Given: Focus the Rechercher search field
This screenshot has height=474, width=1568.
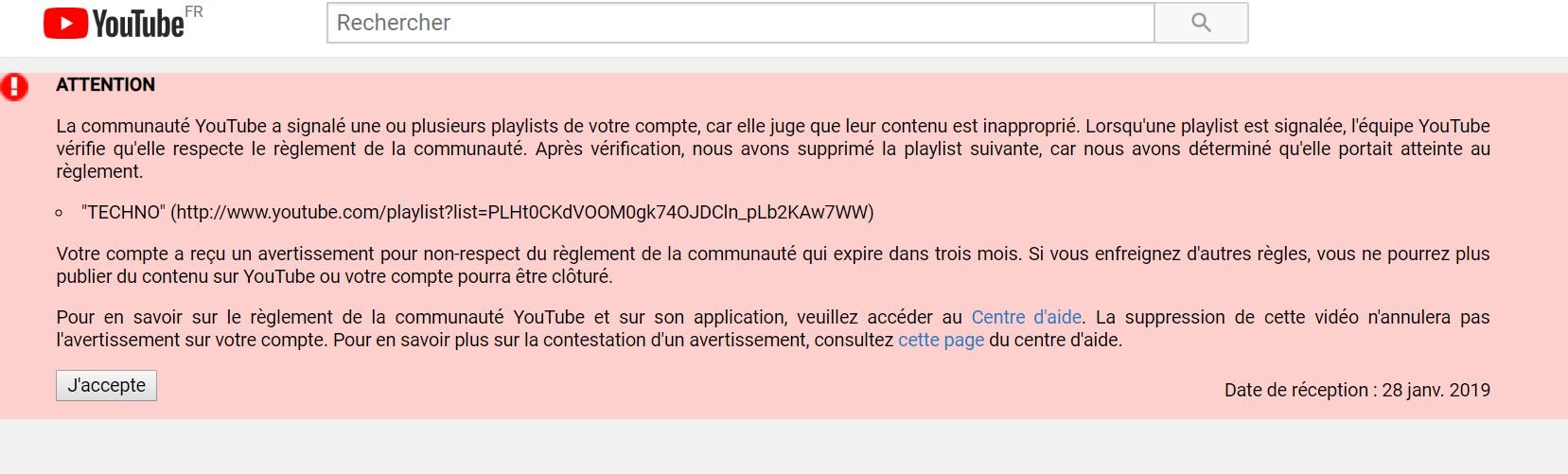Looking at the screenshot, I should tap(741, 23).
